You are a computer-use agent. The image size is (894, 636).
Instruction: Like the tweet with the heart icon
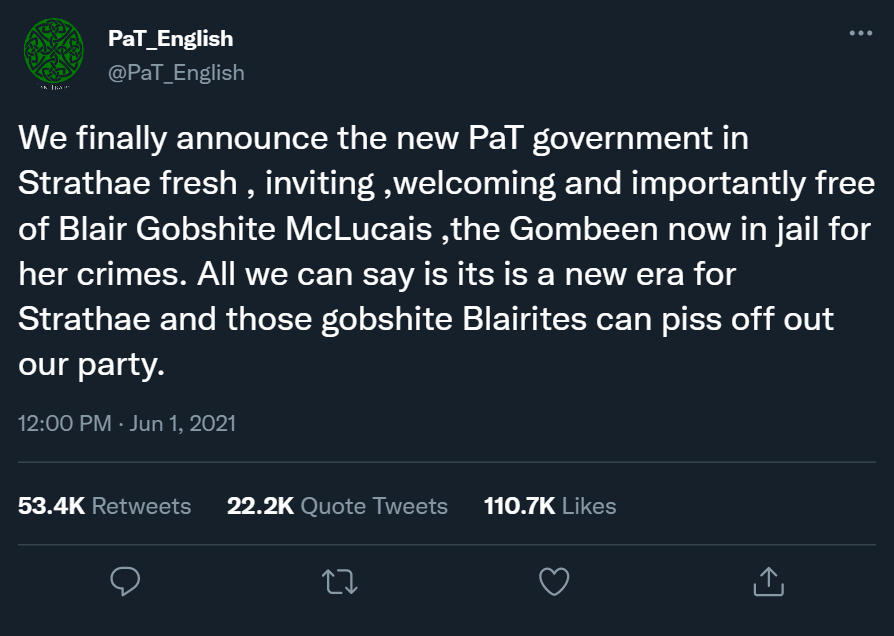tap(554, 581)
